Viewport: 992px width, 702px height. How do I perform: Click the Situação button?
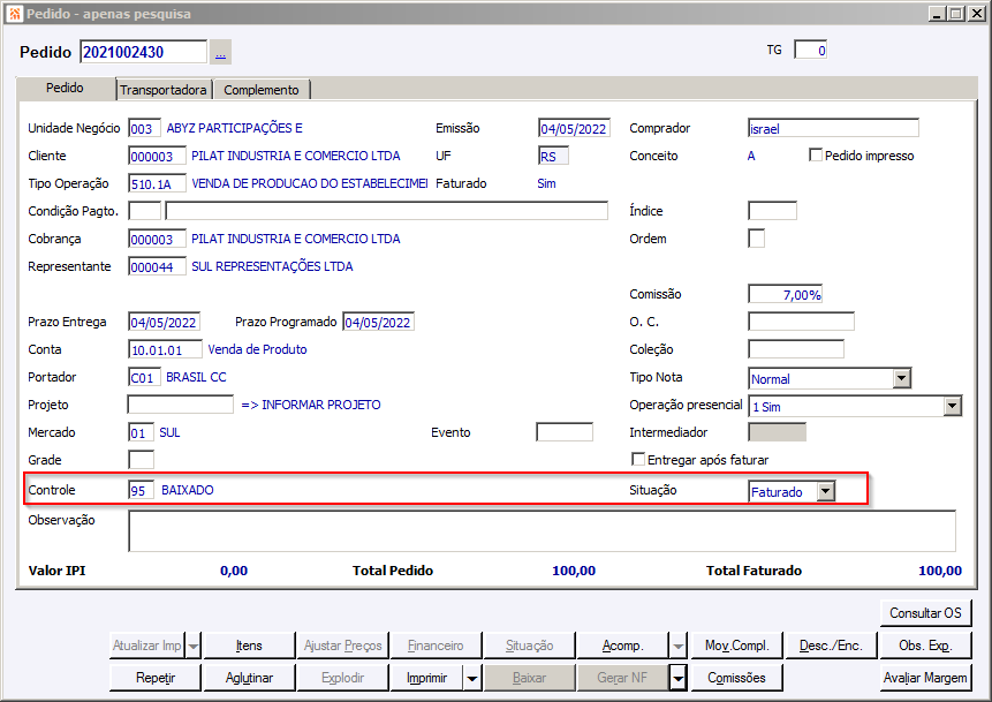pos(530,646)
